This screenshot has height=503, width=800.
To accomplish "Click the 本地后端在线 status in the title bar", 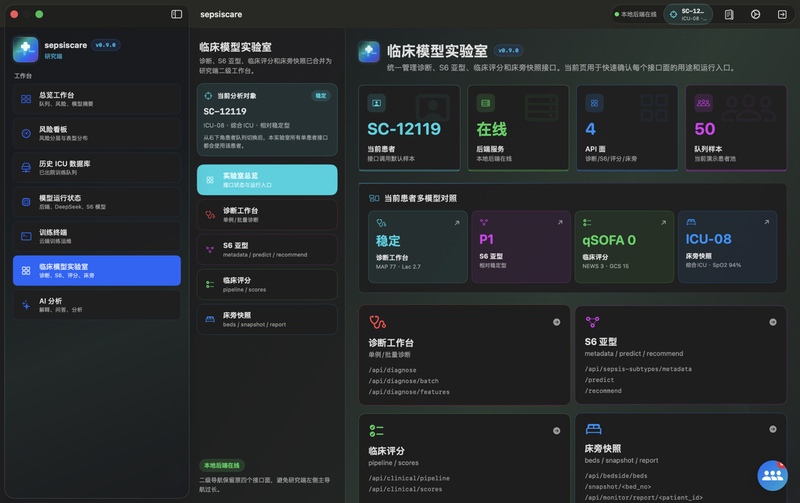I will (x=636, y=14).
